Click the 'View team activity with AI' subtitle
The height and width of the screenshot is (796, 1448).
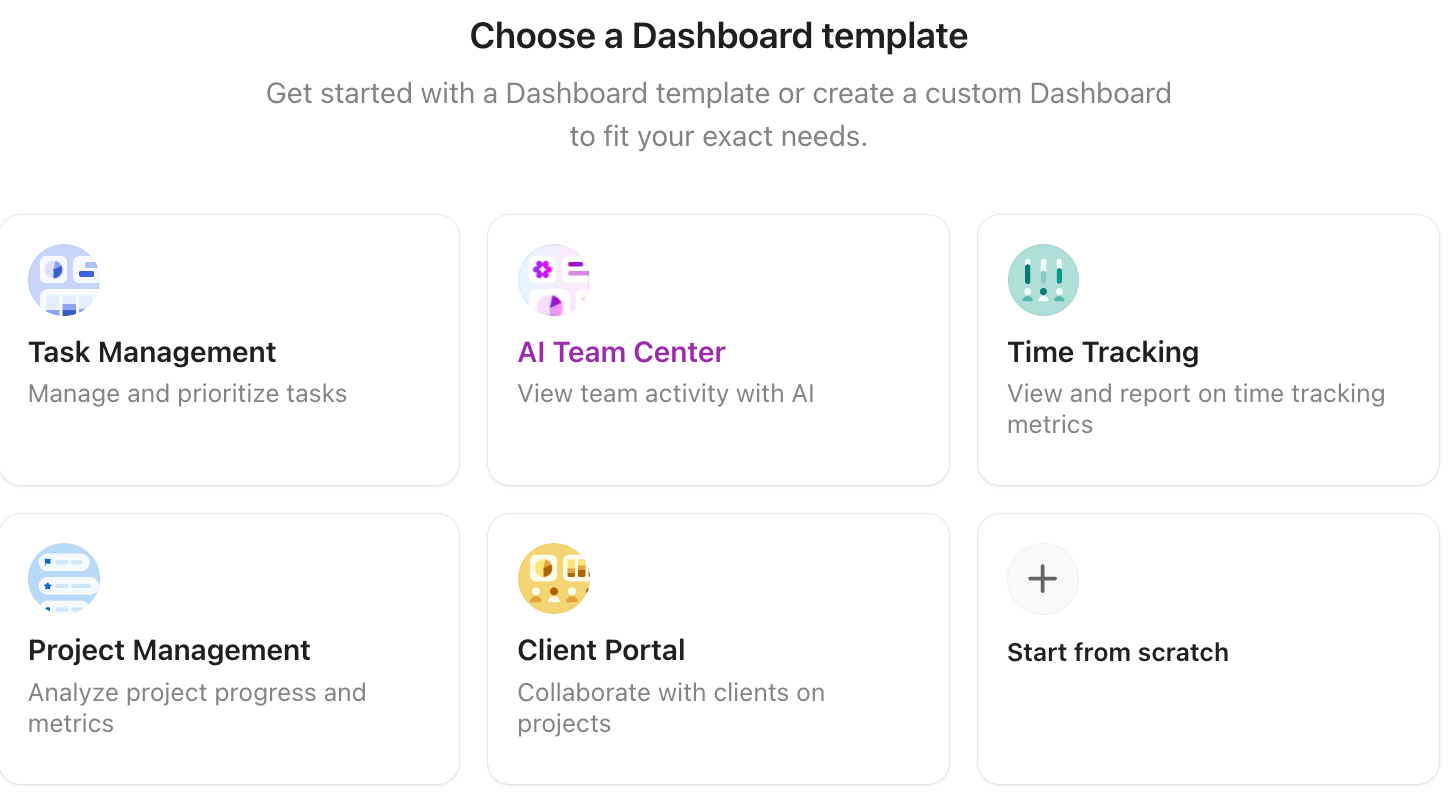[x=665, y=393]
